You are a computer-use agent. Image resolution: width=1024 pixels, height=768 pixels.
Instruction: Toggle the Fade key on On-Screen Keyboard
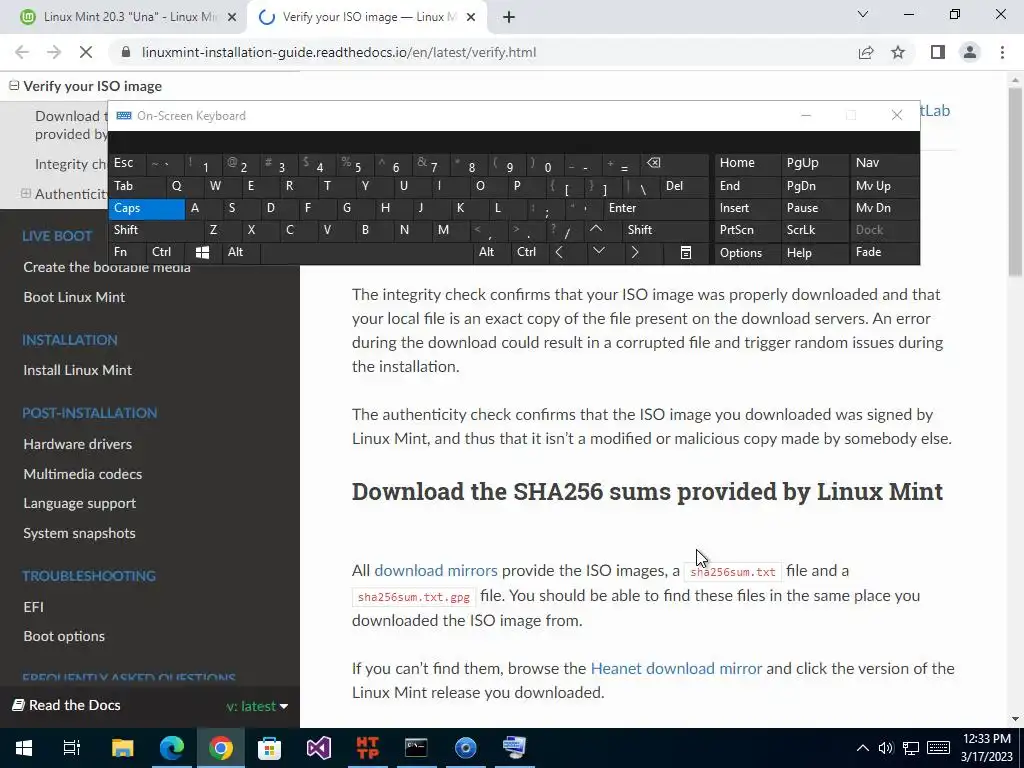click(x=884, y=252)
